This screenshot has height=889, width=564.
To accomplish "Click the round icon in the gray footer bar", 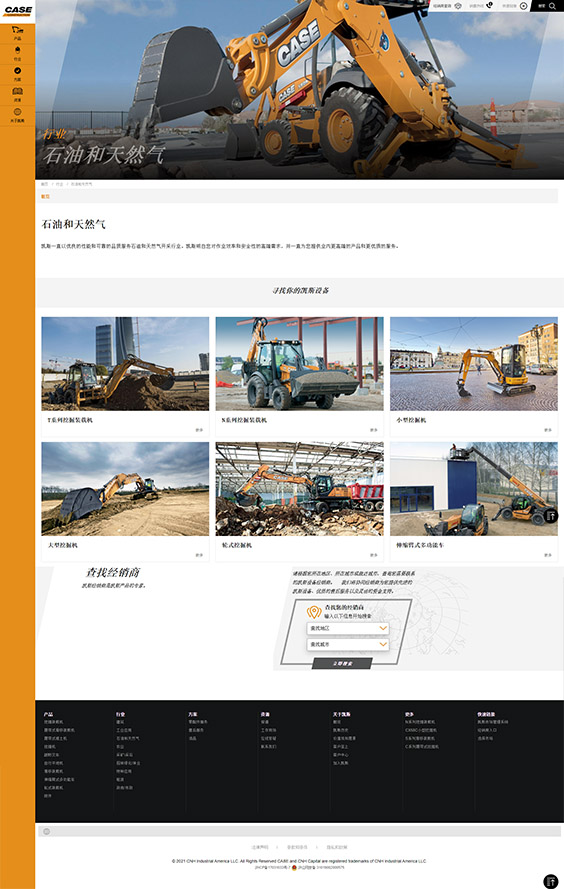I will coord(46,831).
